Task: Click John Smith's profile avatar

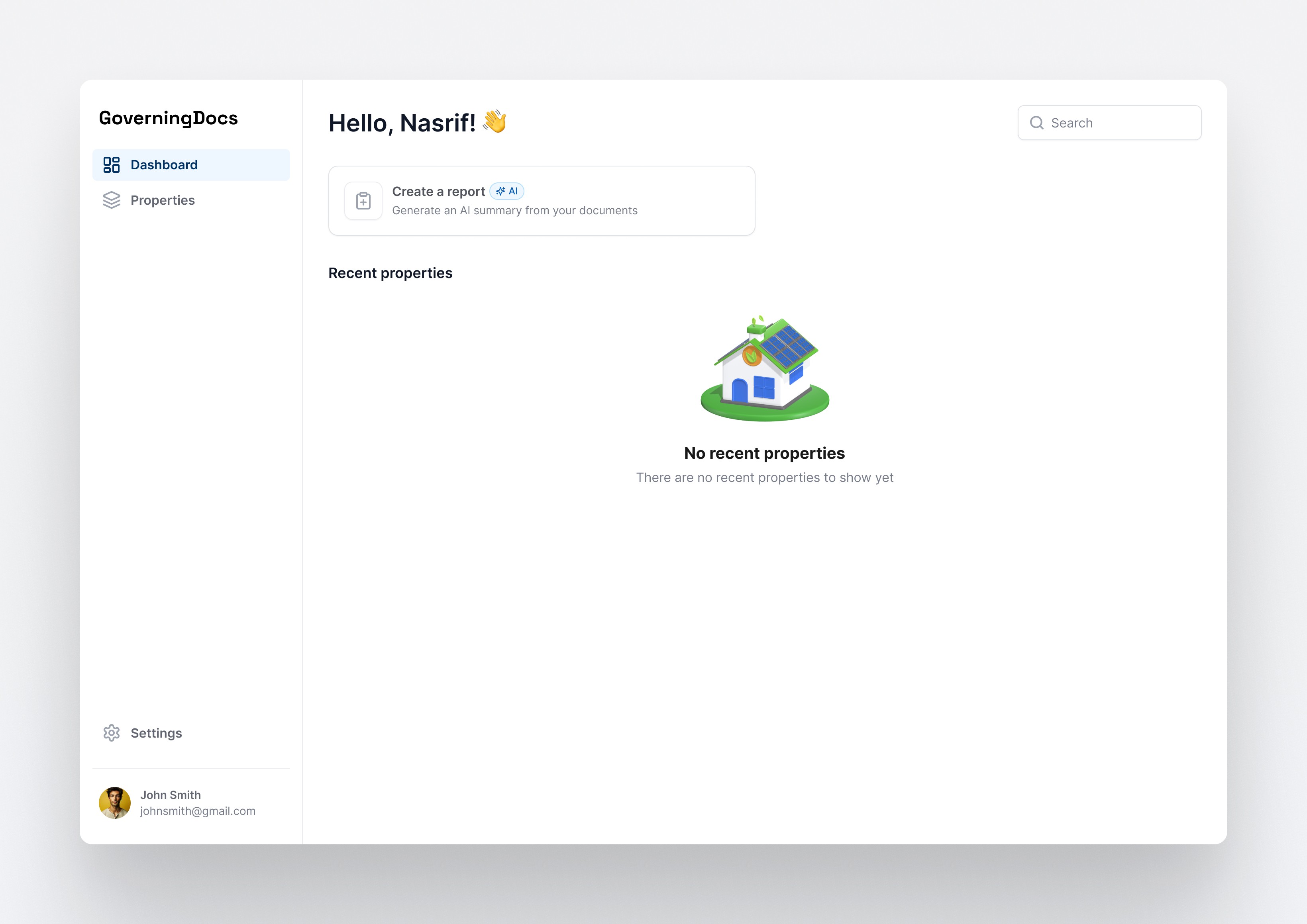Action: point(114,803)
